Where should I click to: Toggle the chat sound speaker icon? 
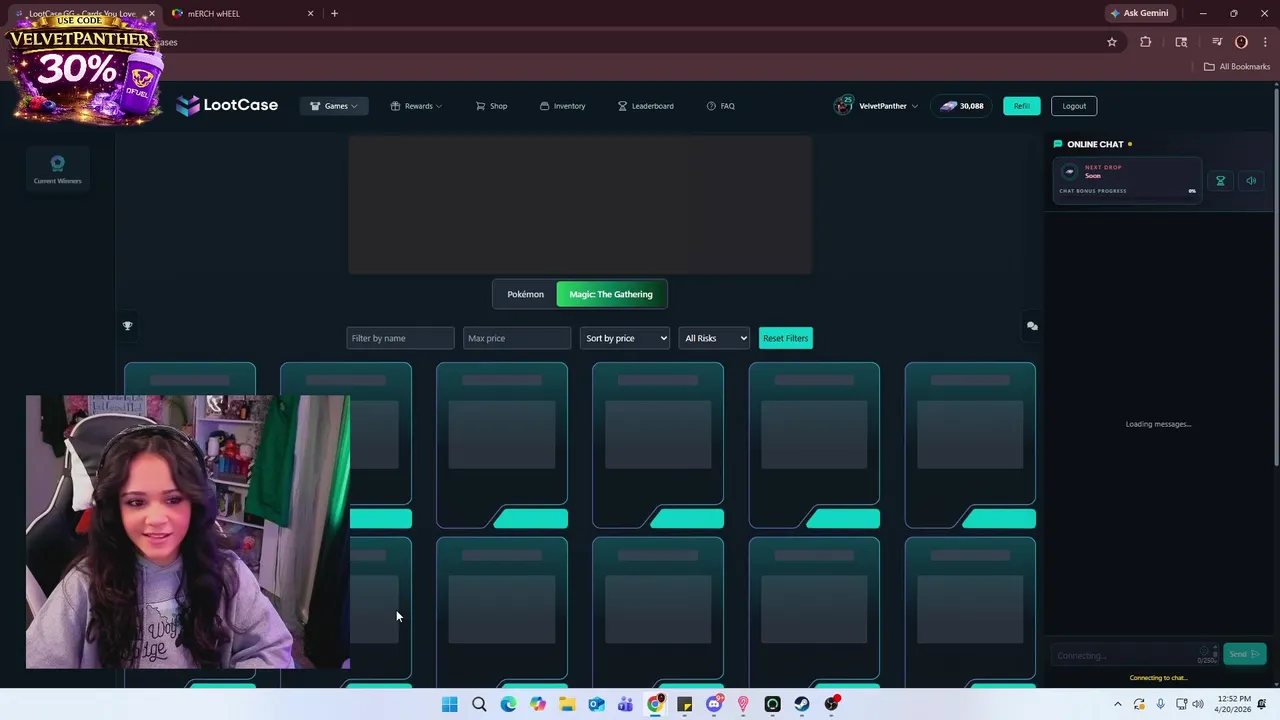point(1251,181)
